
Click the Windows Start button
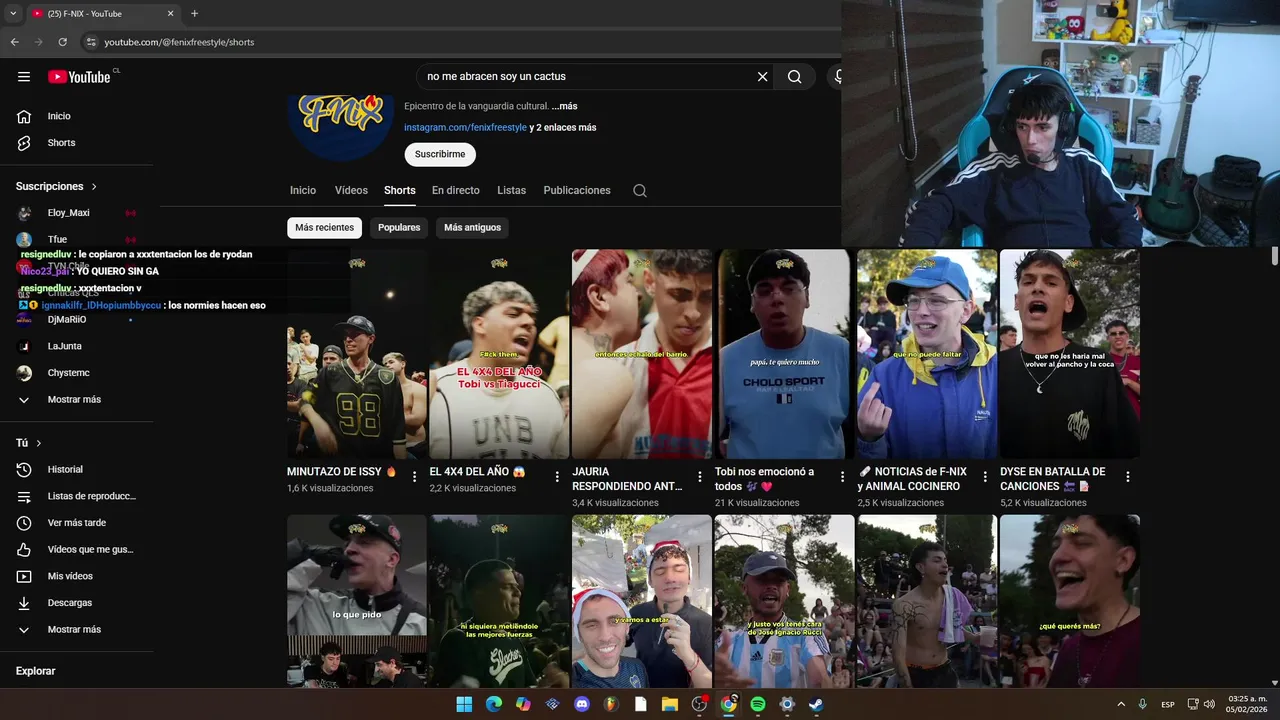tap(464, 704)
